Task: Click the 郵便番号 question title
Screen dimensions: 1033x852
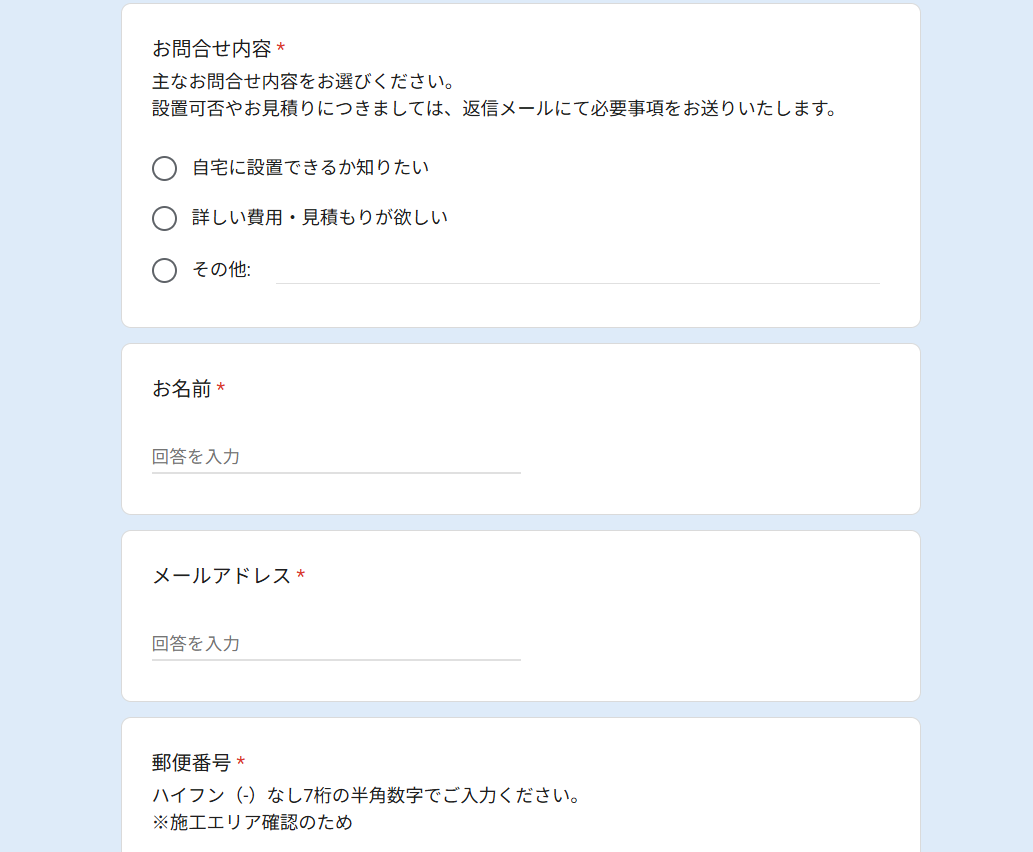Action: 191,763
